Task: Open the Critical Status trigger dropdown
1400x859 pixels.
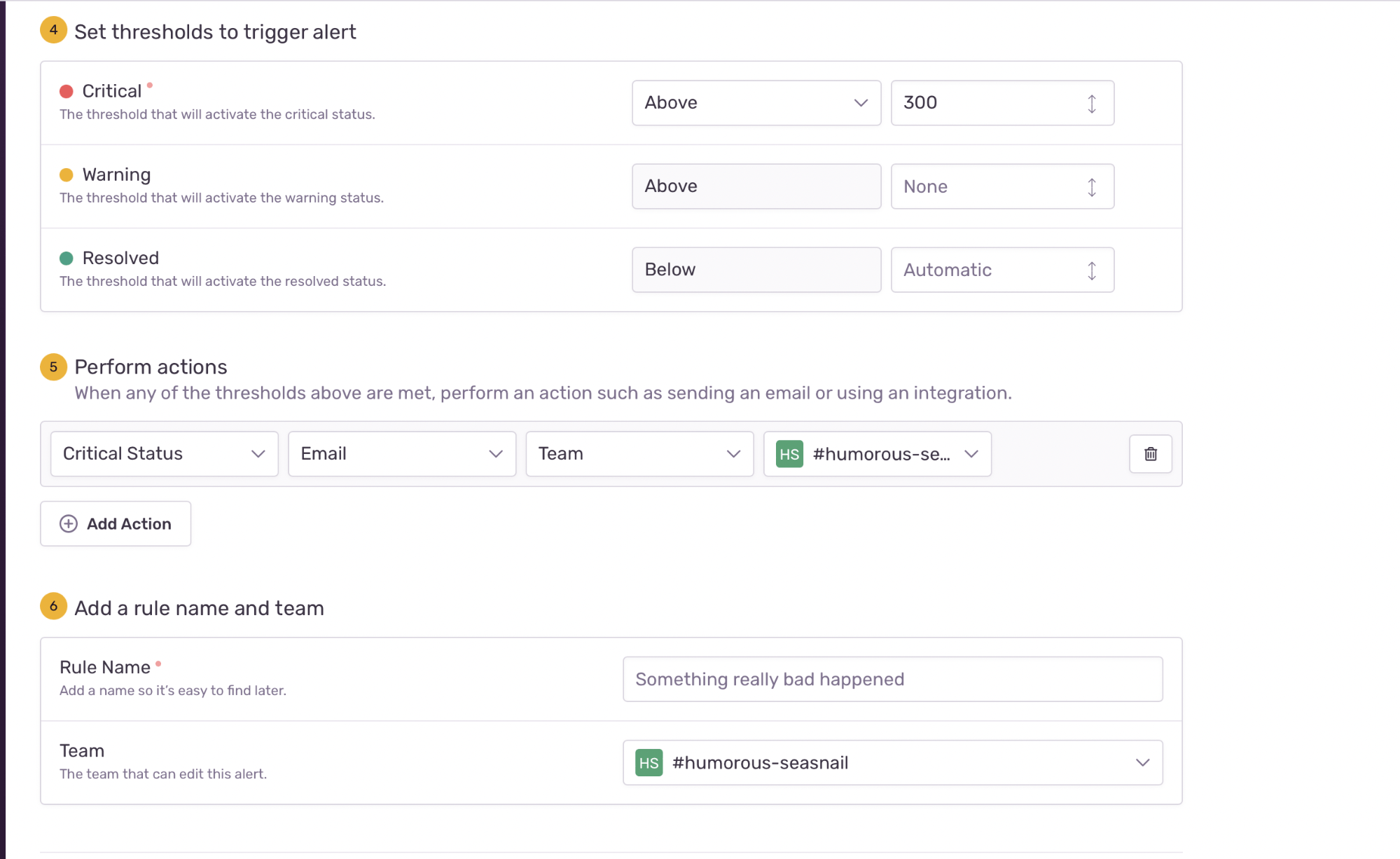Action: click(x=164, y=454)
